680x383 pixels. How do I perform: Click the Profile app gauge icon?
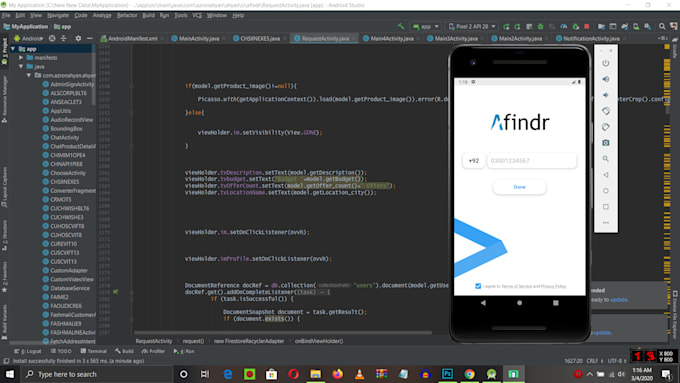[x=563, y=26]
